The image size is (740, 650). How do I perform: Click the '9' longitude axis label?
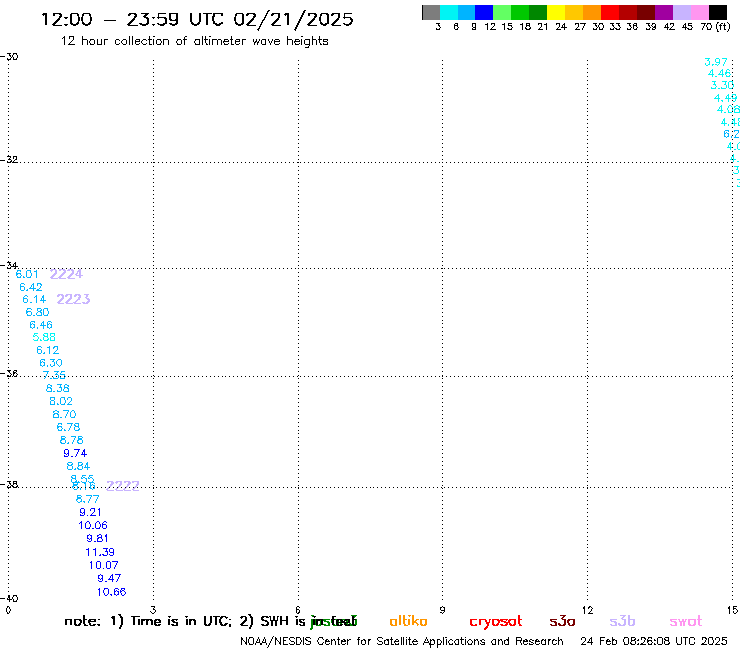click(442, 610)
